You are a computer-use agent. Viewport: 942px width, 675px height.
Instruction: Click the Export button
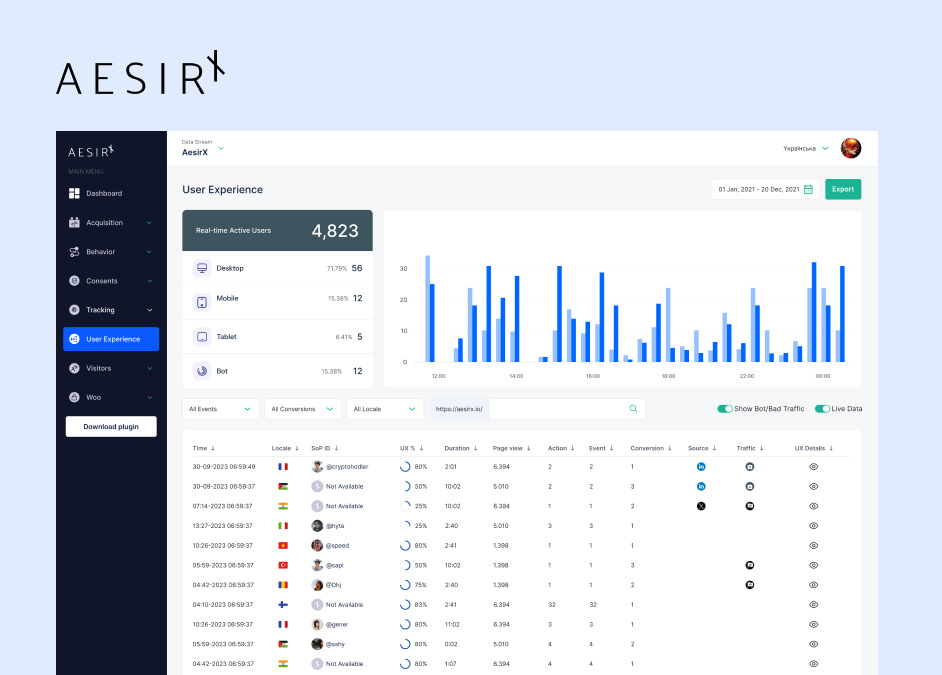(x=843, y=189)
